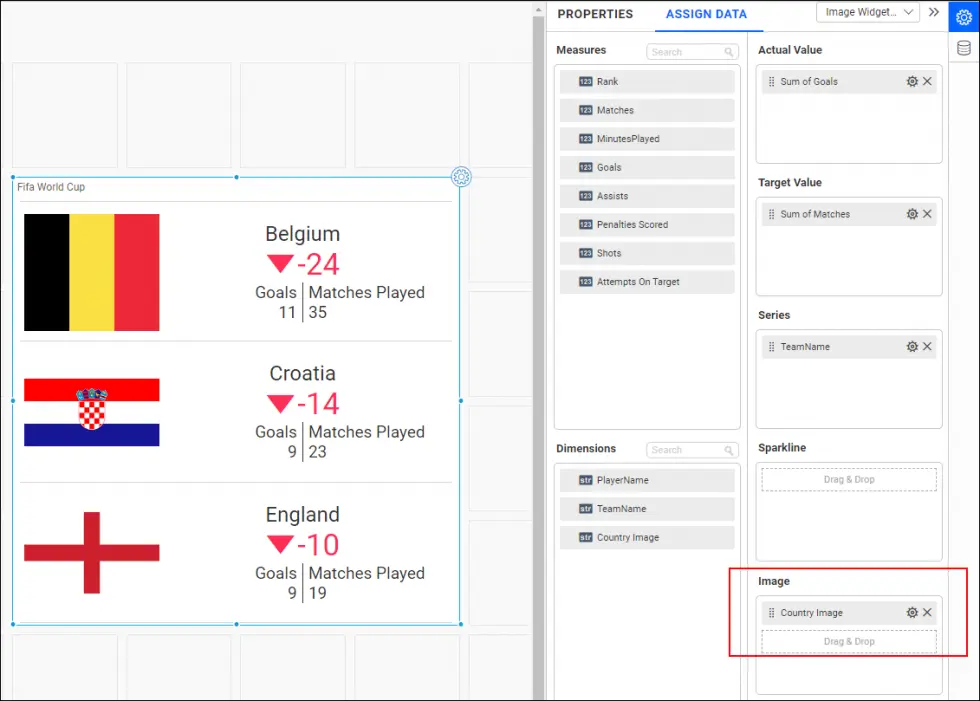Click the Belgium flag image
This screenshot has width=980, height=701.
click(92, 272)
